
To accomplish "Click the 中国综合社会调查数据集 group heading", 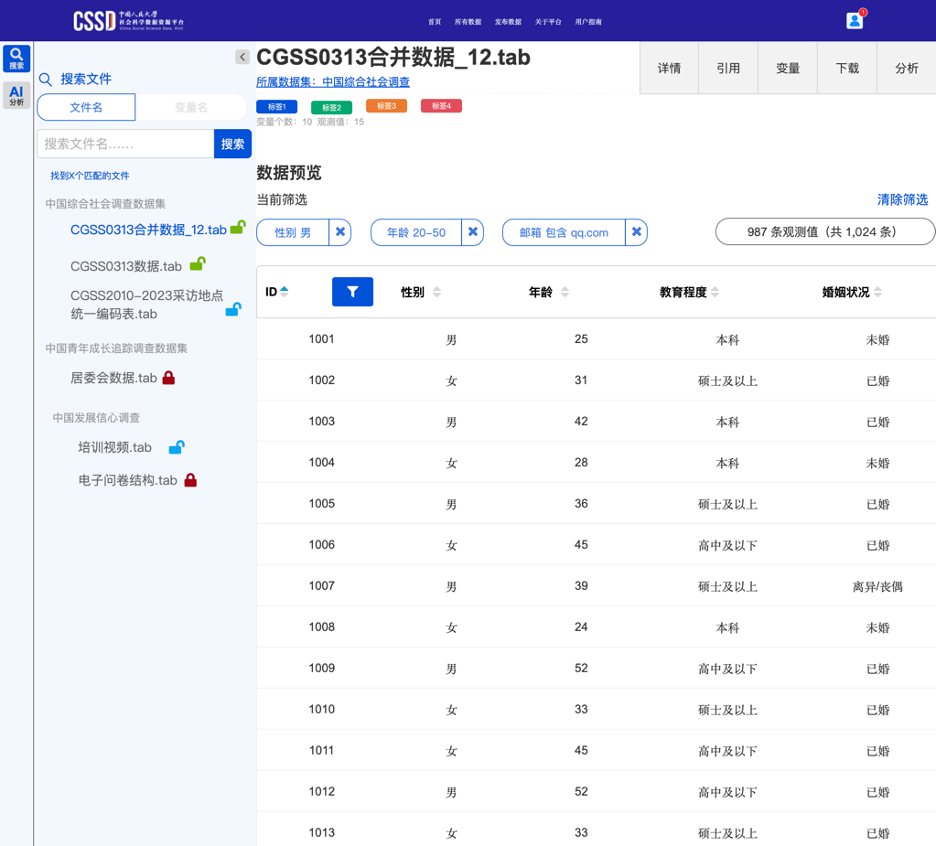I will pyautogui.click(x=105, y=204).
